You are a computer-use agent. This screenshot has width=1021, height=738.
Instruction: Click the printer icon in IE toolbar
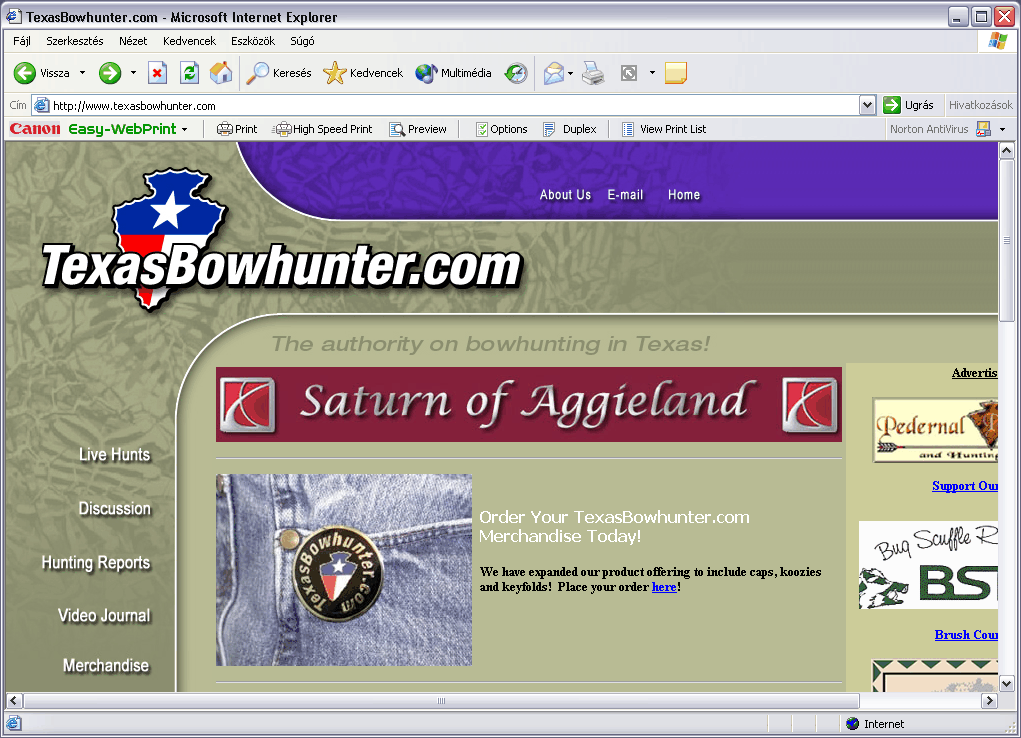coord(593,73)
